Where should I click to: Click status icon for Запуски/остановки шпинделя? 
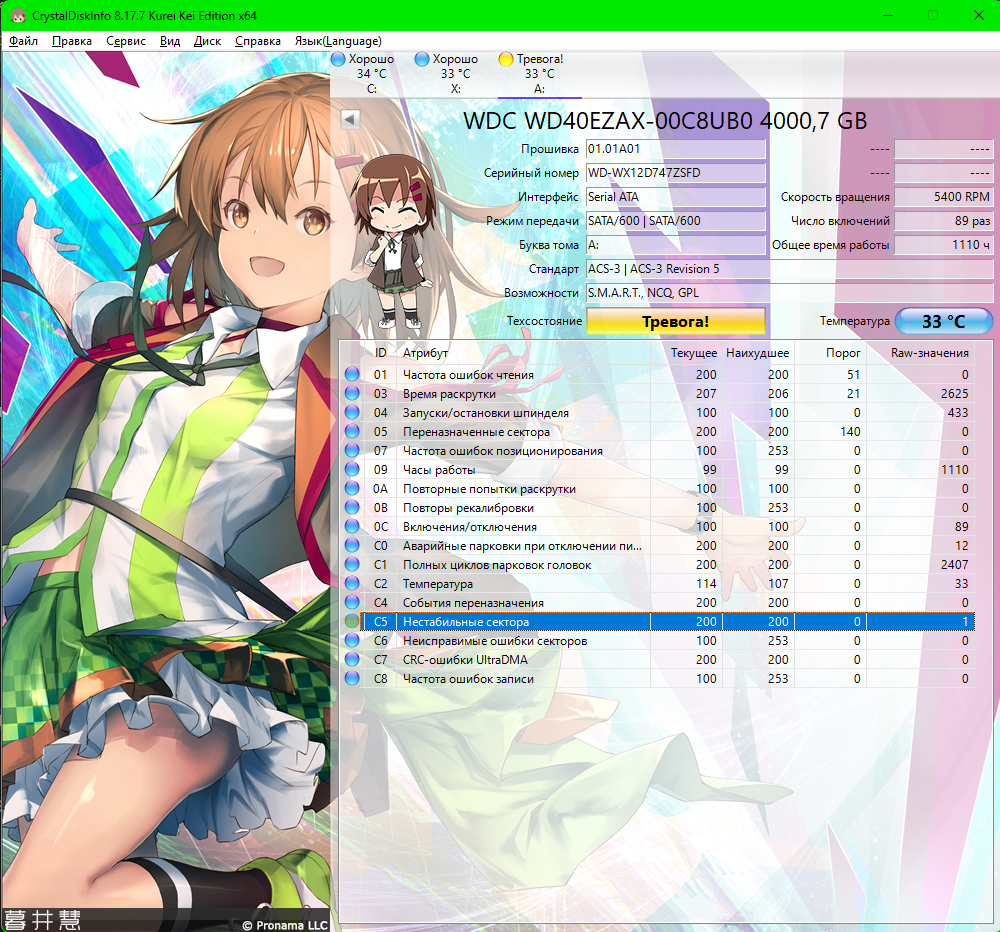point(352,413)
